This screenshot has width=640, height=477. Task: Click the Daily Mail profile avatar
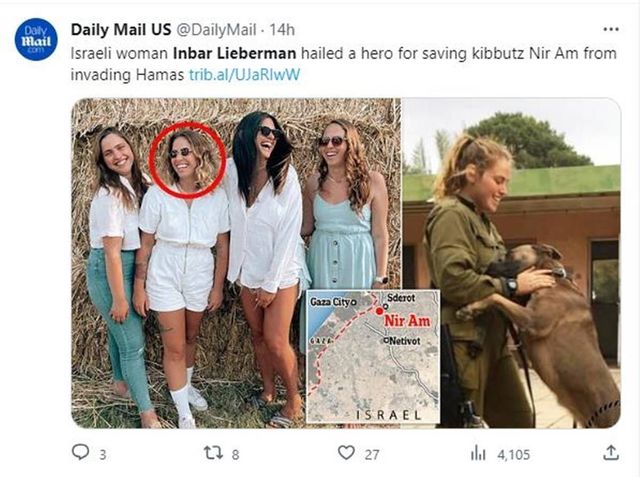(36, 40)
